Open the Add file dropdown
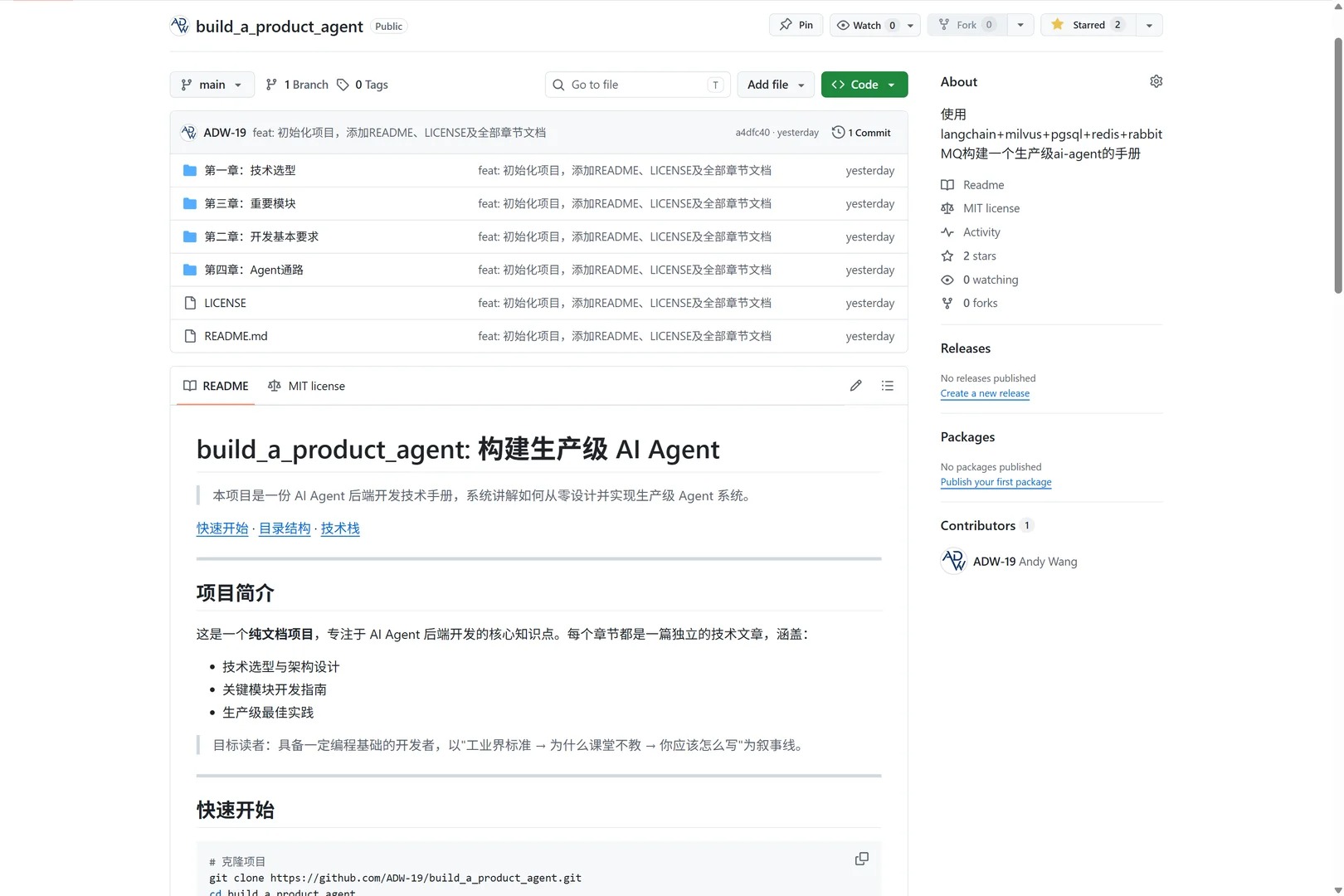 (776, 85)
